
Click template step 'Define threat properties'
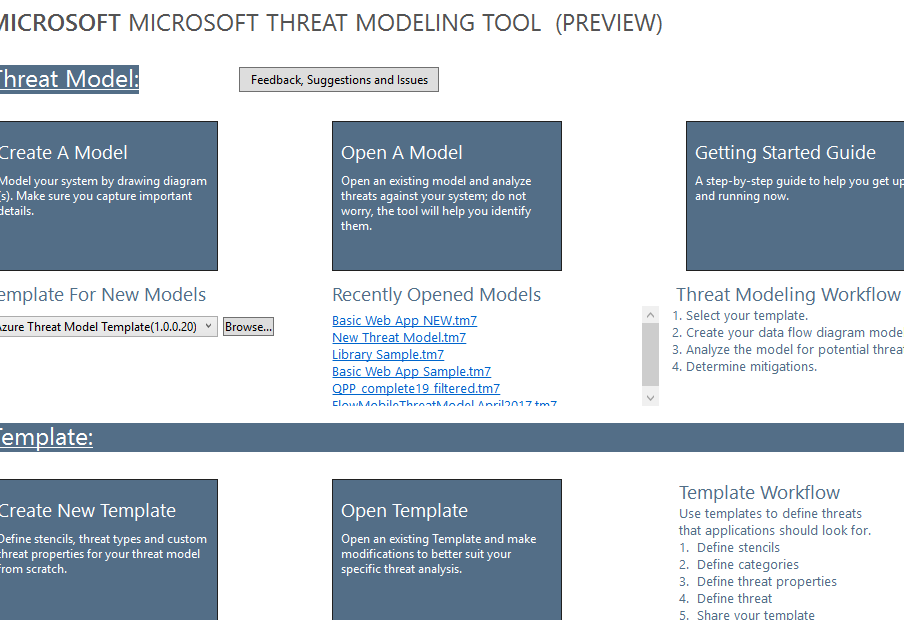tap(758, 581)
